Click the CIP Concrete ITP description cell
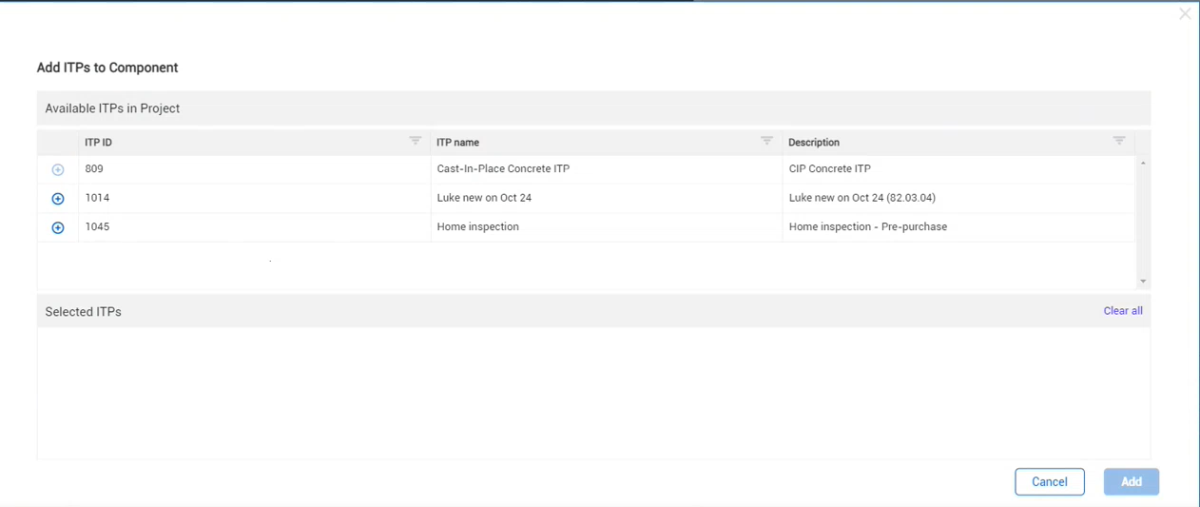The height and width of the screenshot is (507, 1200). (829, 169)
